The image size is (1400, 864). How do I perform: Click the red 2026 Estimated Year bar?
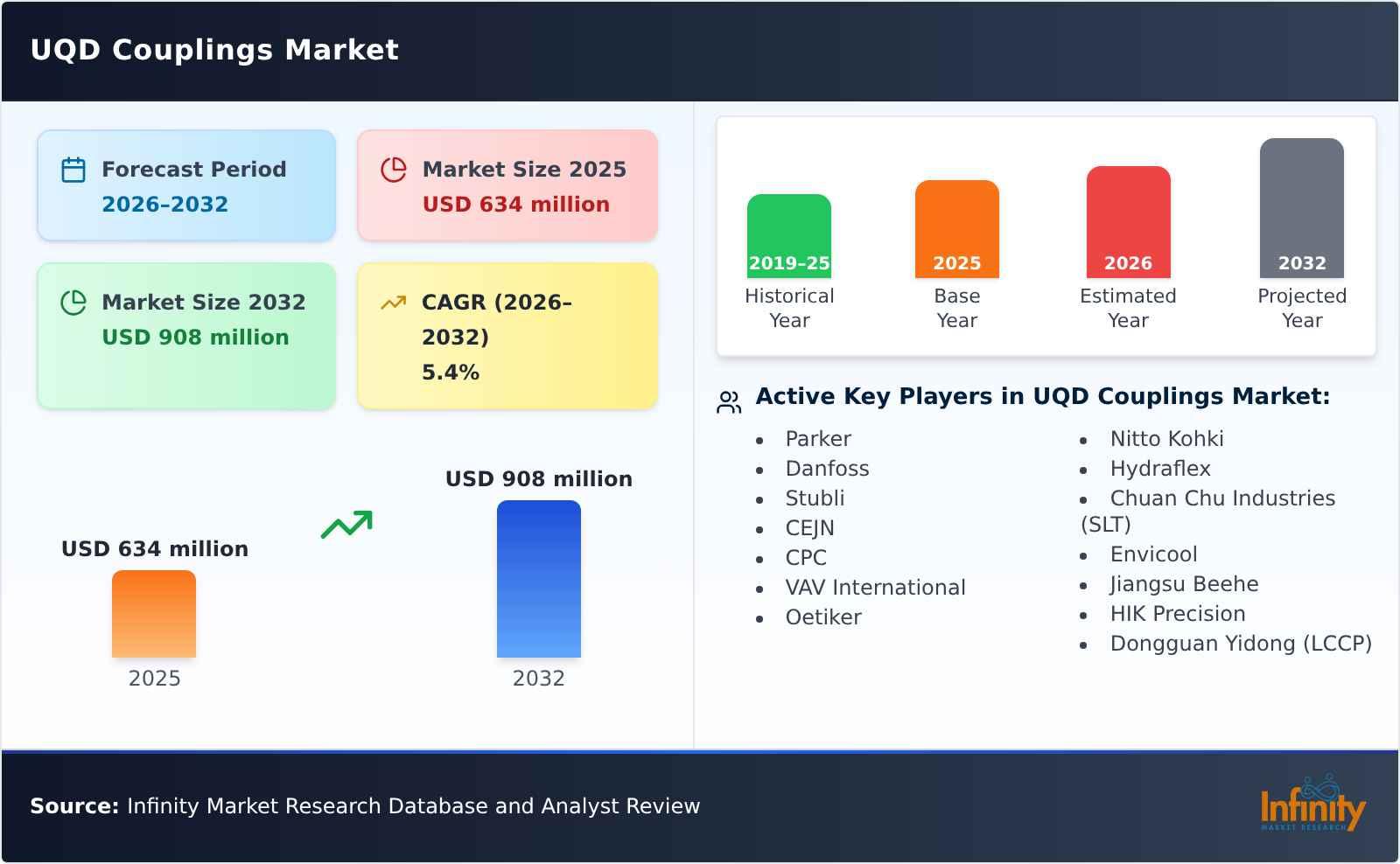pos(1128,222)
